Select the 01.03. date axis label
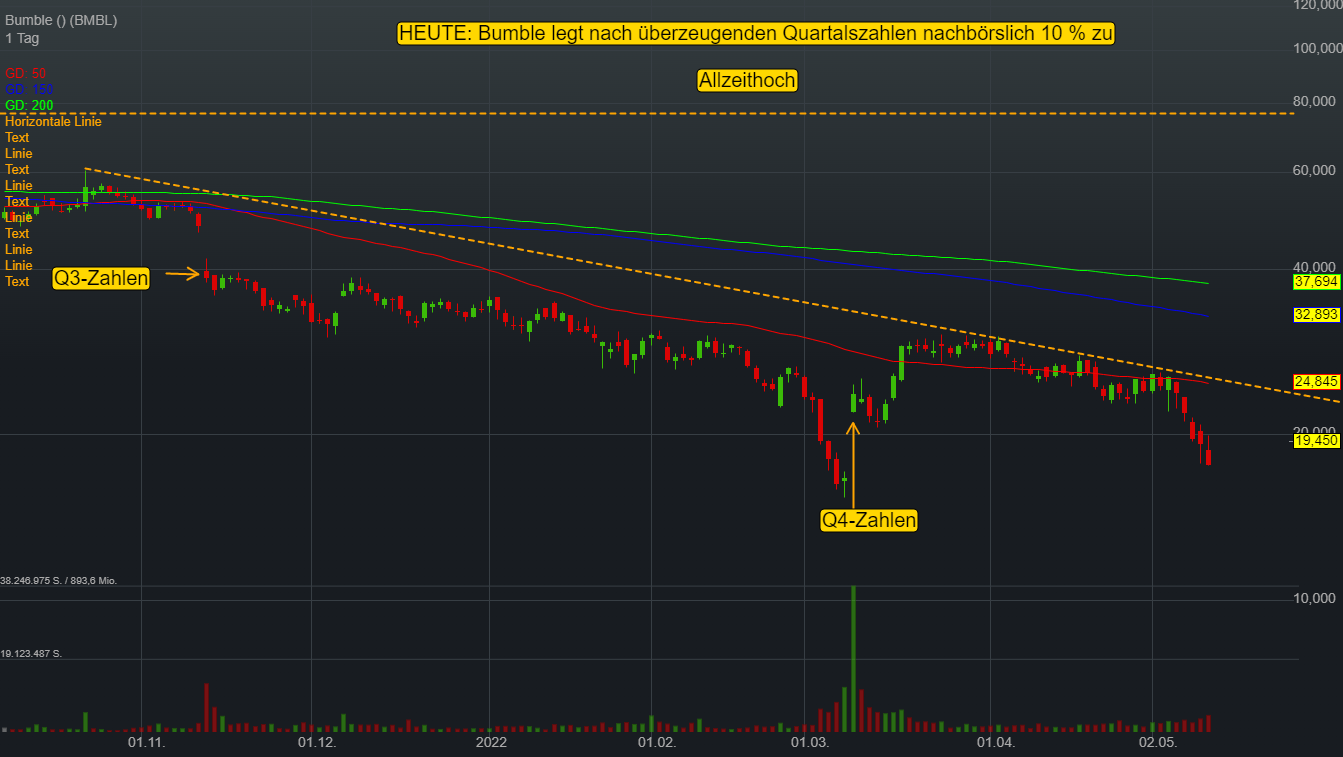 (811, 743)
